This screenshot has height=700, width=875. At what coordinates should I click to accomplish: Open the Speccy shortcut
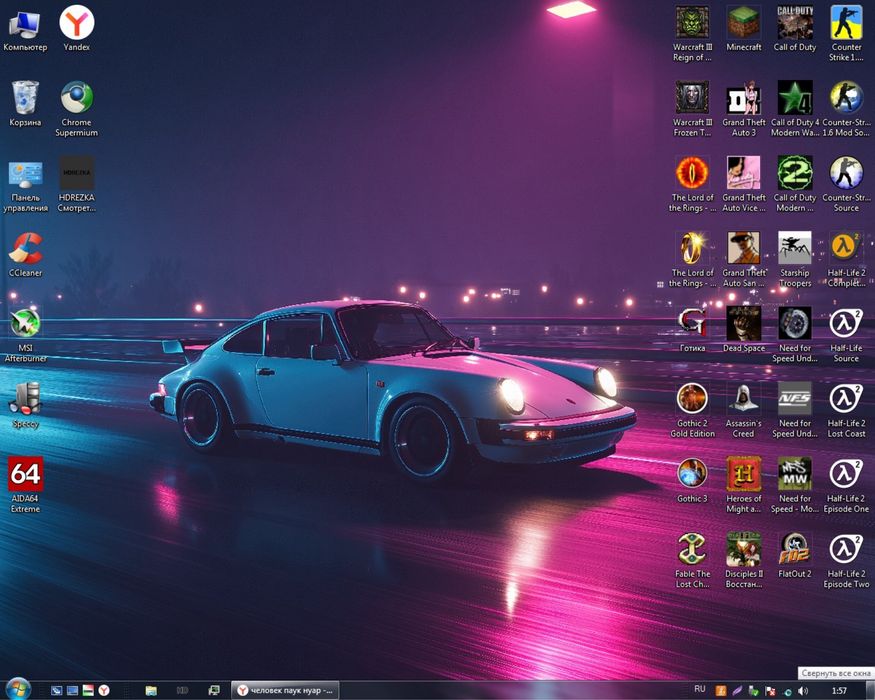coord(25,405)
